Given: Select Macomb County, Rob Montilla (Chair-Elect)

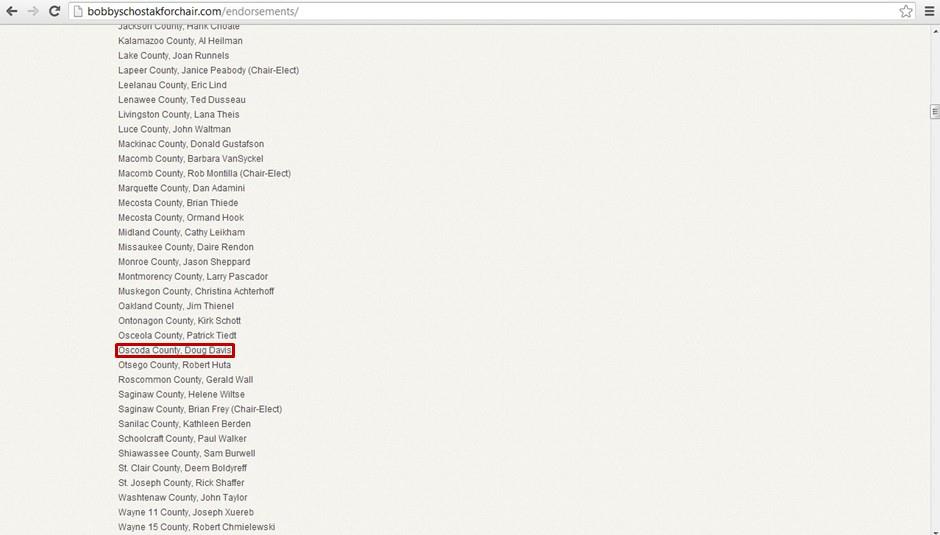Looking at the screenshot, I should tap(204, 174).
